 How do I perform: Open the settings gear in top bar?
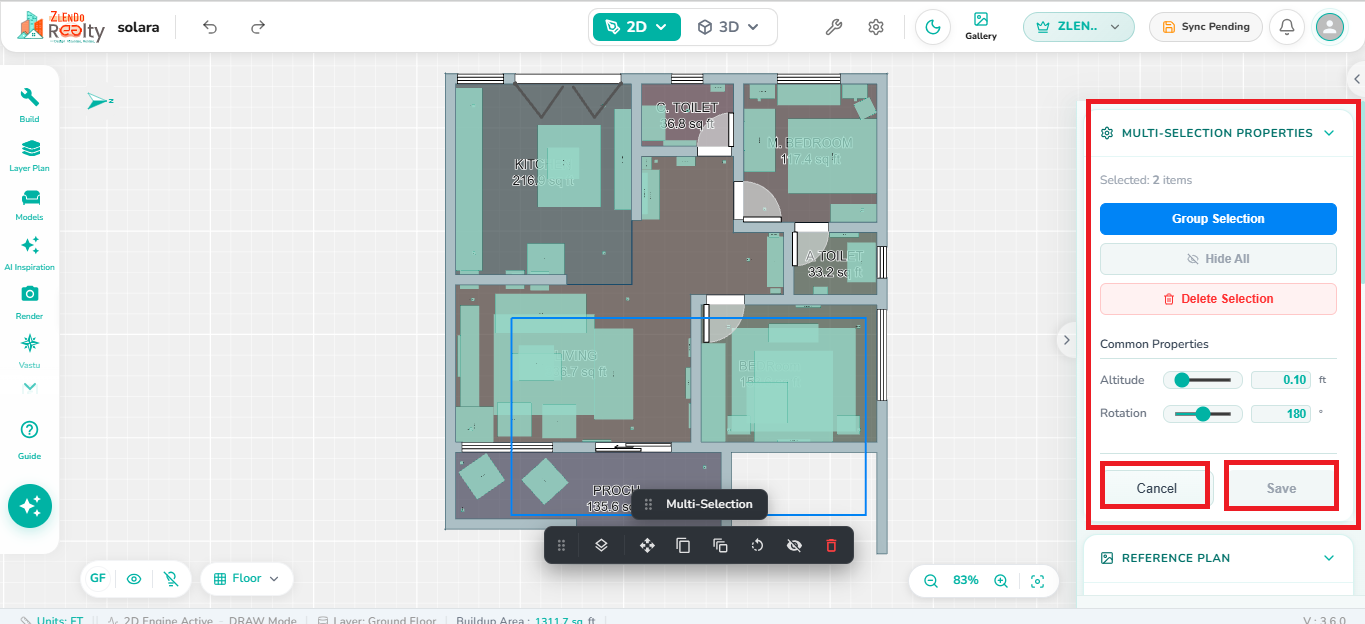coord(876,27)
